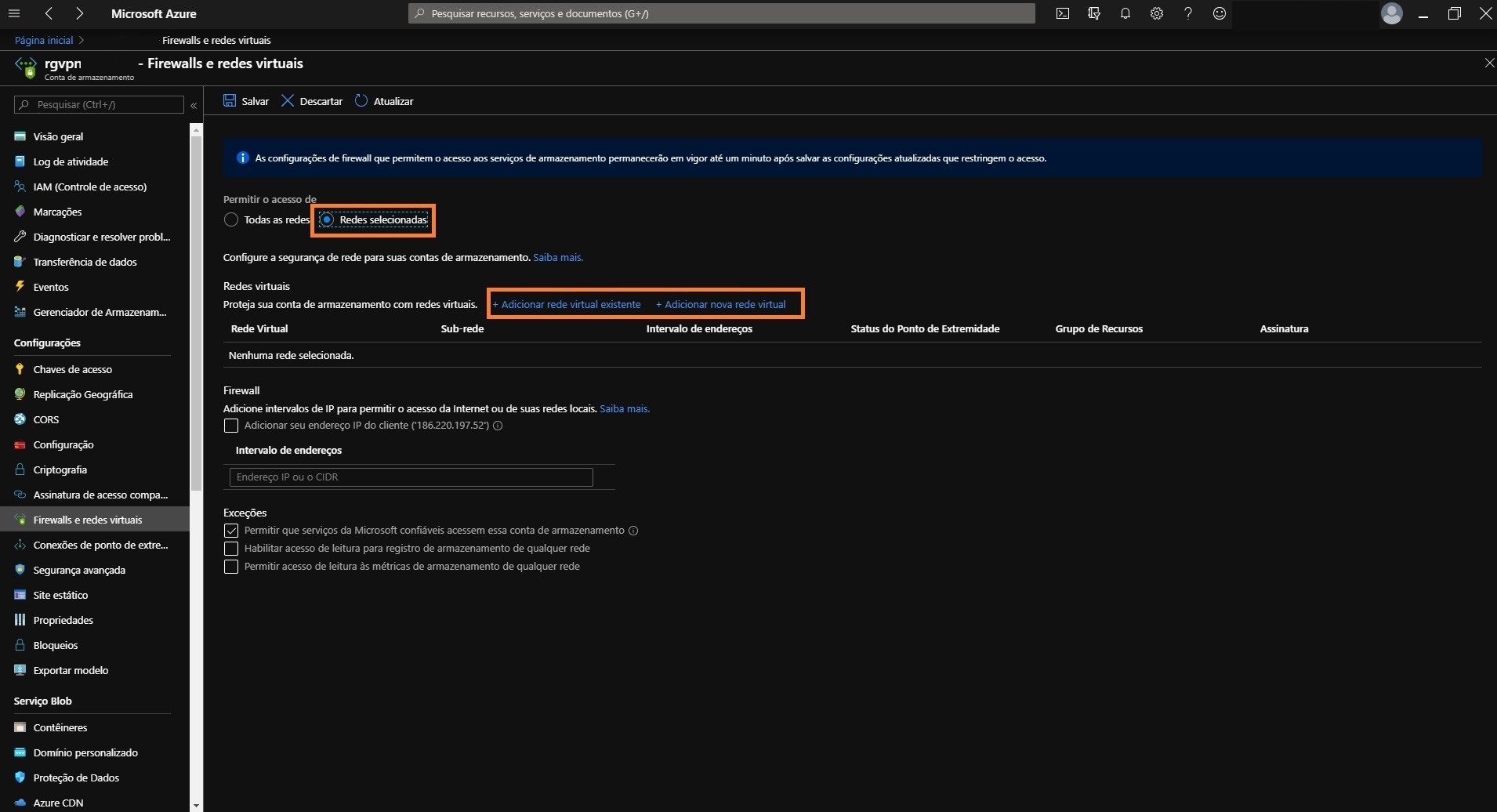Click the sidebar Pesquisar (Ctrl+/) field
1497x812 pixels.
tap(99, 104)
